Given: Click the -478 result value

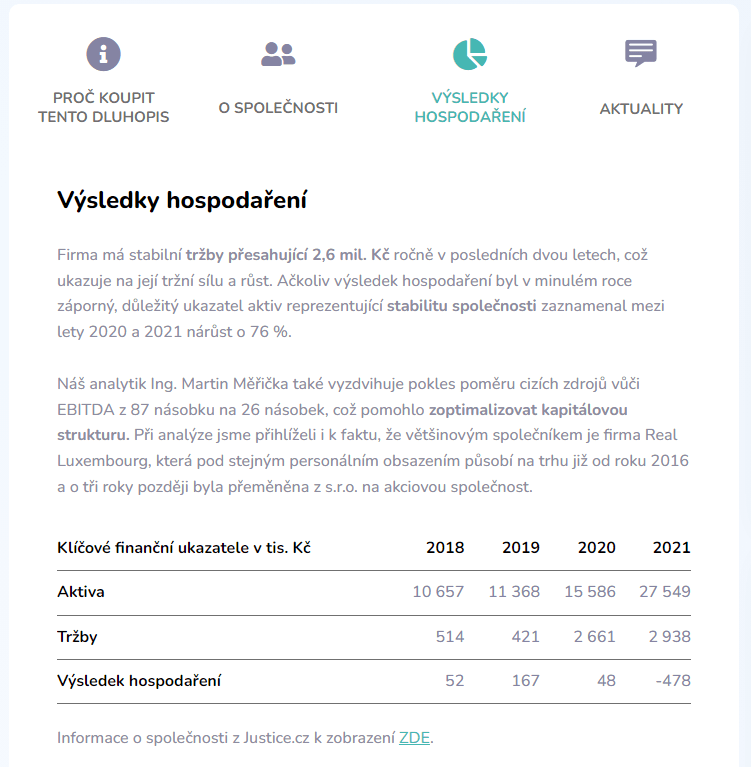Looking at the screenshot, I should tap(672, 681).
